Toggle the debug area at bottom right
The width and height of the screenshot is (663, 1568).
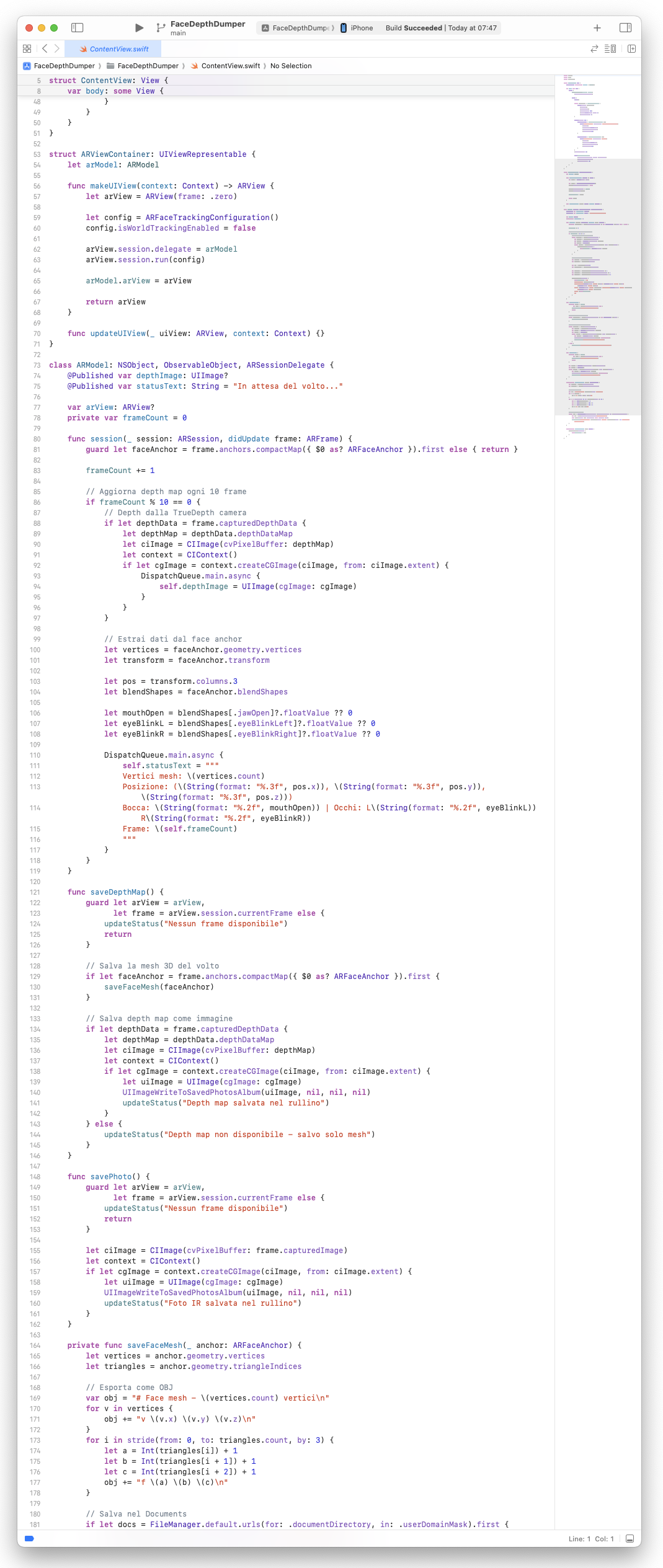click(630, 1538)
